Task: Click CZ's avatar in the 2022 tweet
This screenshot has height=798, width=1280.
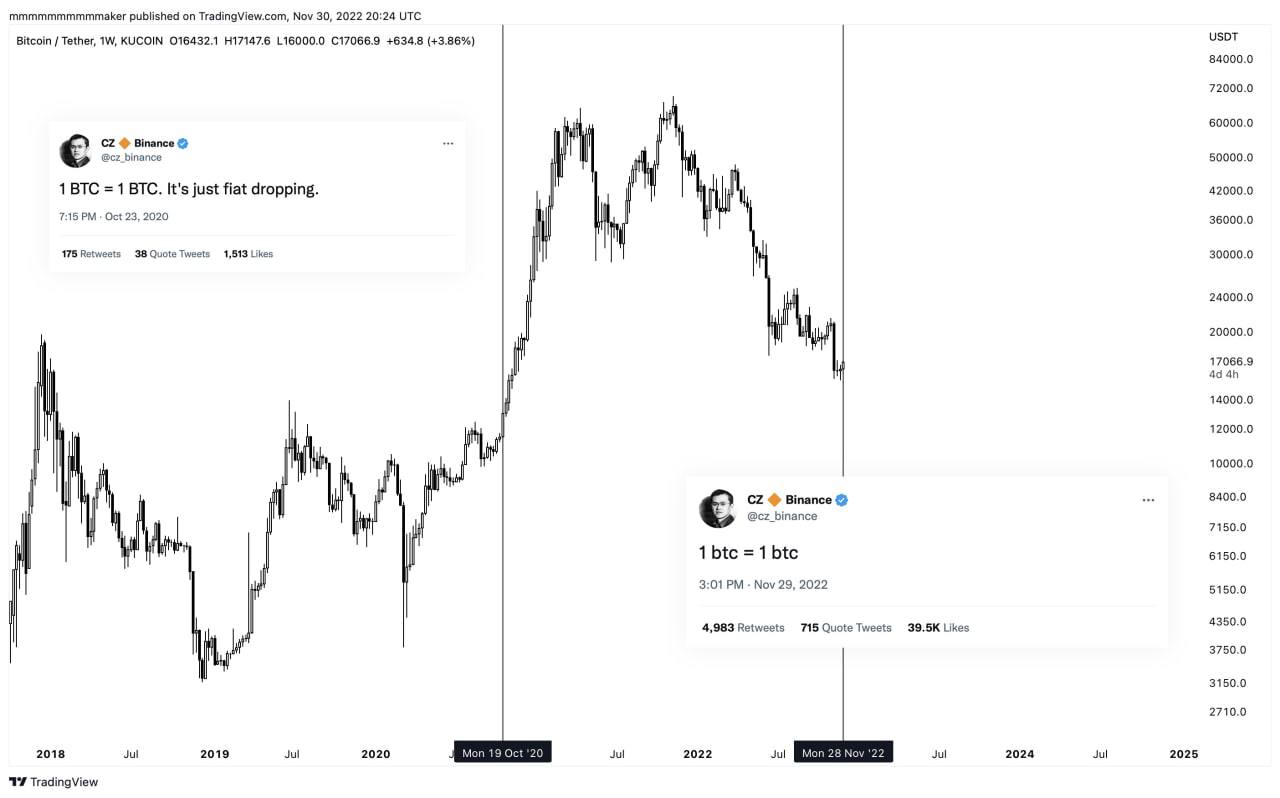Action: (718, 508)
